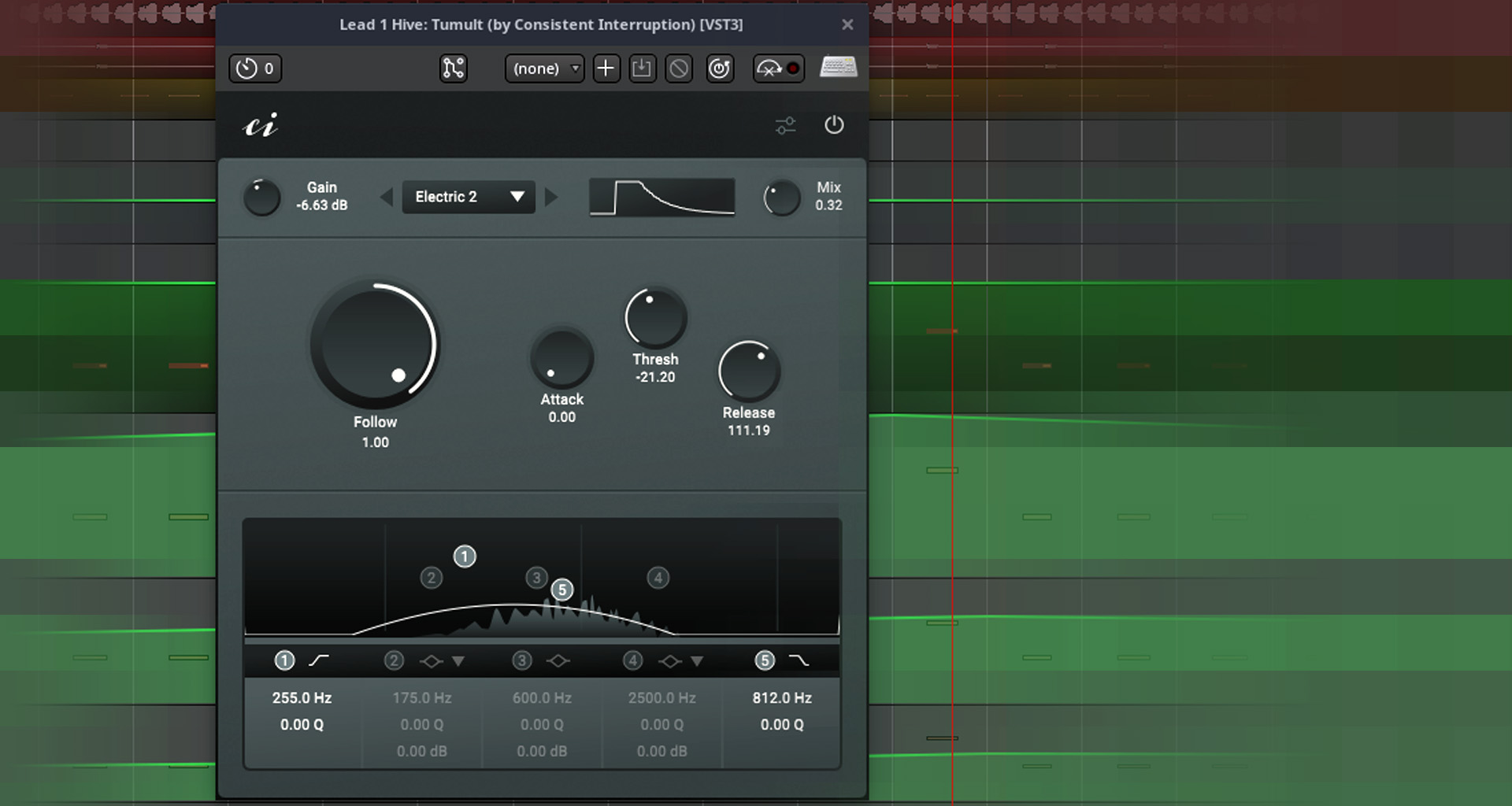Click the Attack value 0.00

[562, 417]
